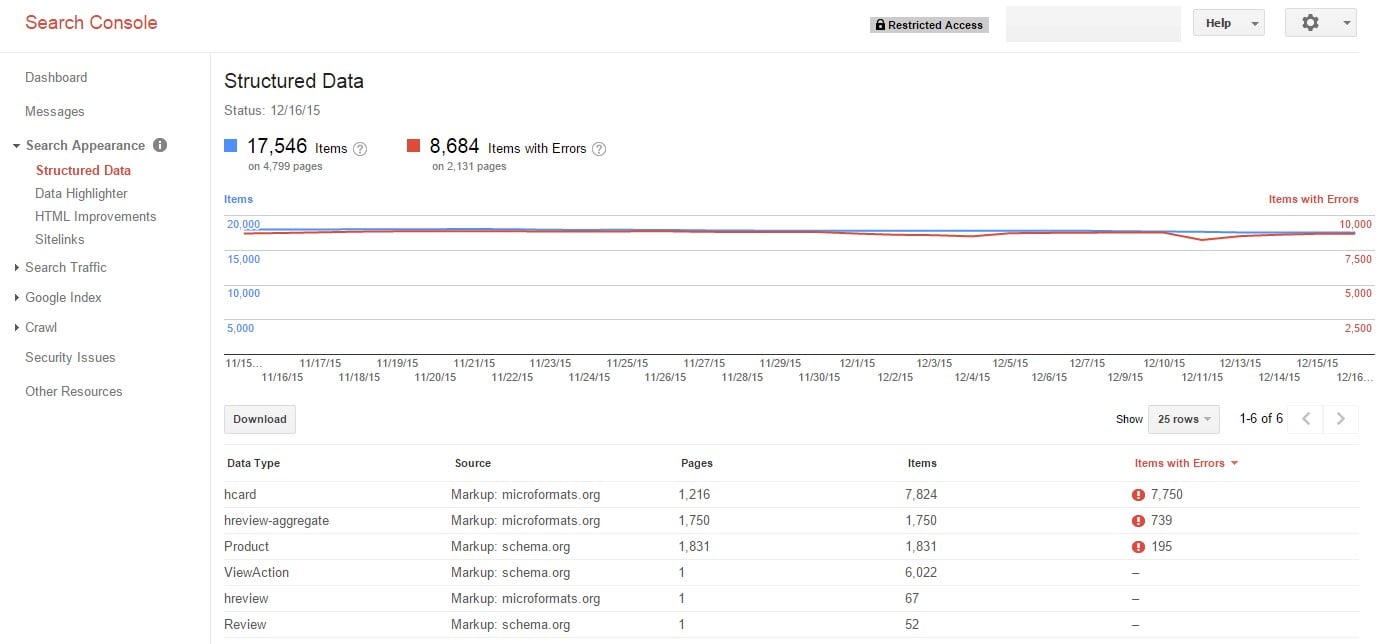Open the Help dropdown menu
This screenshot has height=644, width=1391.
(x=1228, y=23)
